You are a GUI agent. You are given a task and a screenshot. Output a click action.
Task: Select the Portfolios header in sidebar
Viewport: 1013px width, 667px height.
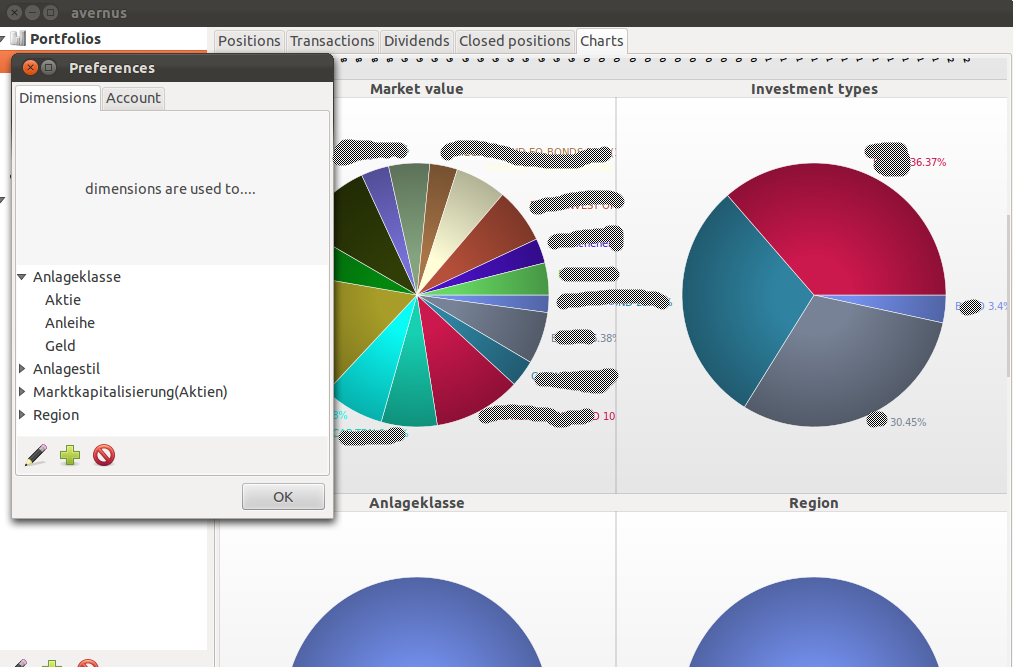65,39
